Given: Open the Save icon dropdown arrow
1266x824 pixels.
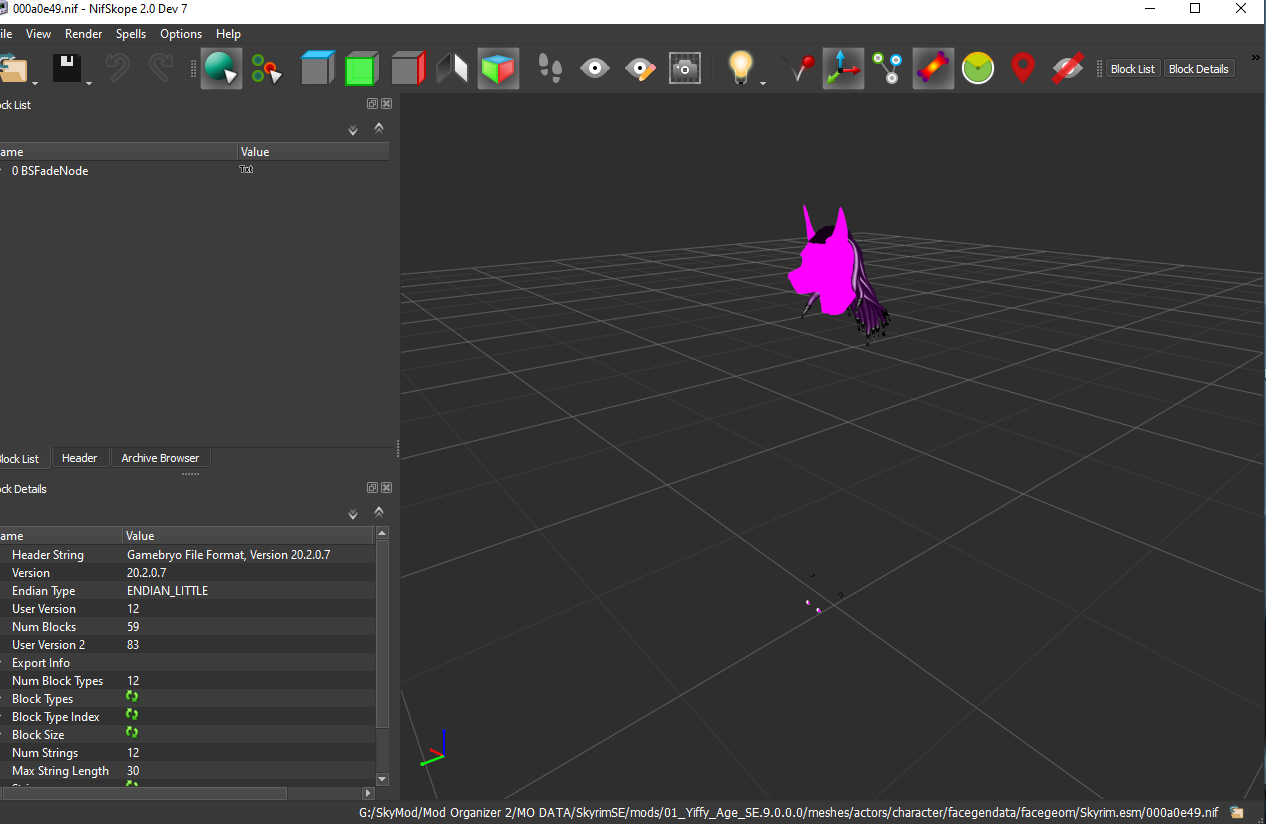Looking at the screenshot, I should click(88, 82).
